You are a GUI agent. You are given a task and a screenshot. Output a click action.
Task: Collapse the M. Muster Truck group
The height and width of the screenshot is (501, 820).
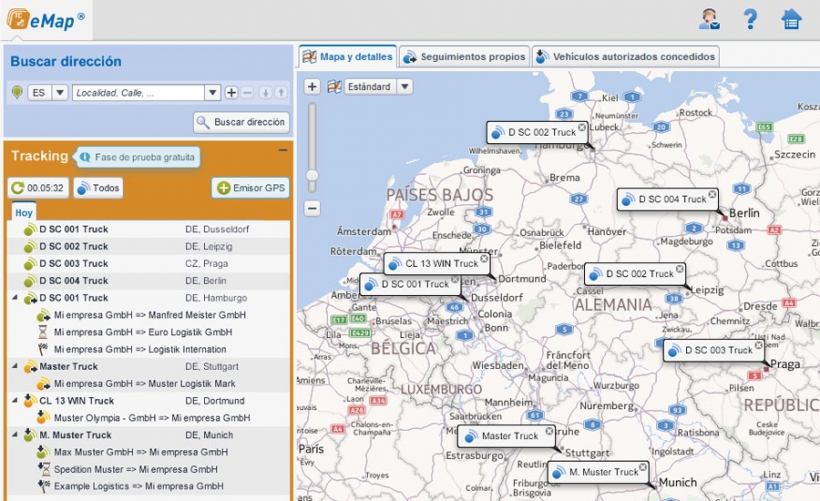click(x=15, y=435)
